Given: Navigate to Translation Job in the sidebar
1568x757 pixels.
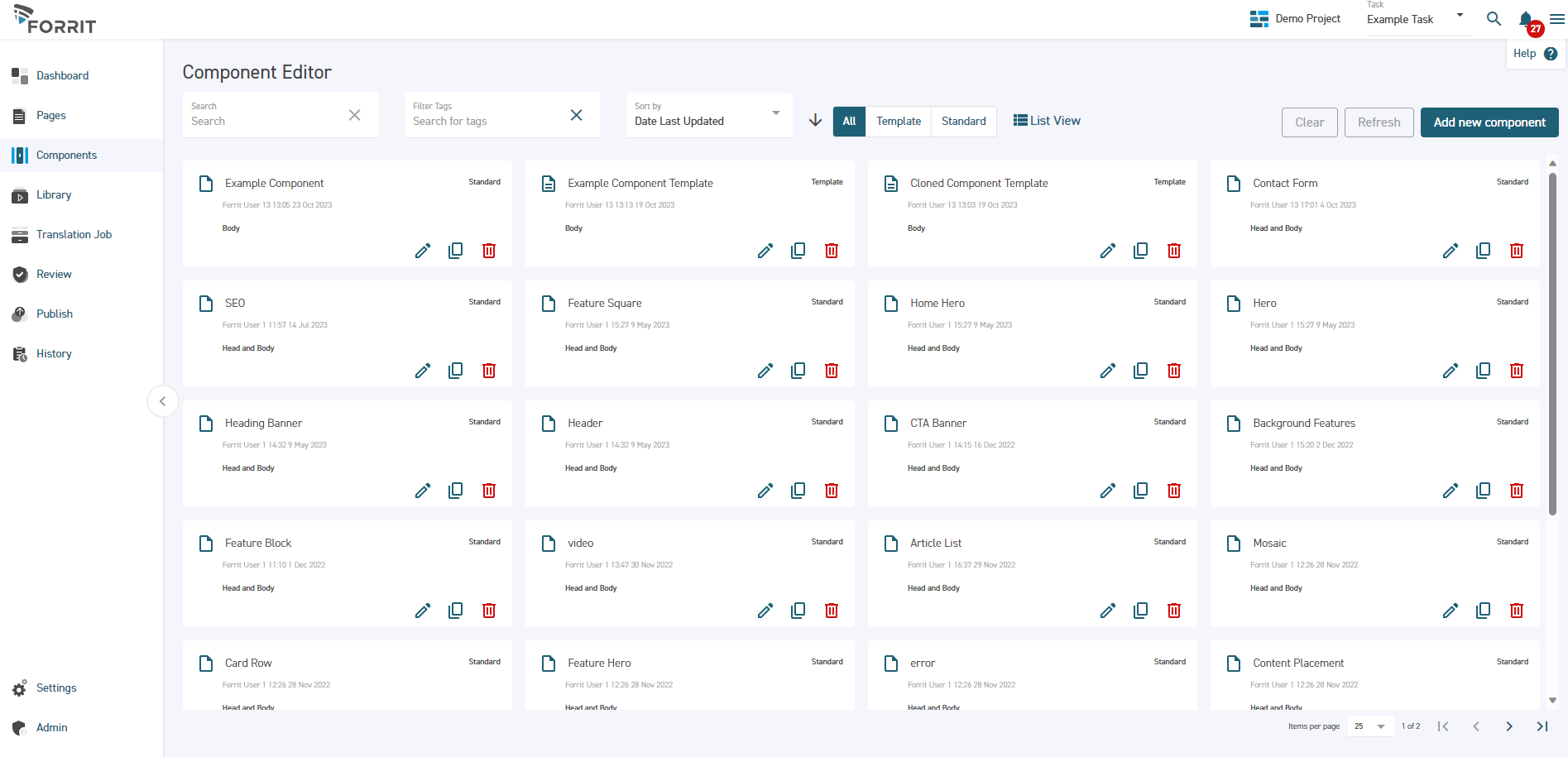Looking at the screenshot, I should point(74,234).
